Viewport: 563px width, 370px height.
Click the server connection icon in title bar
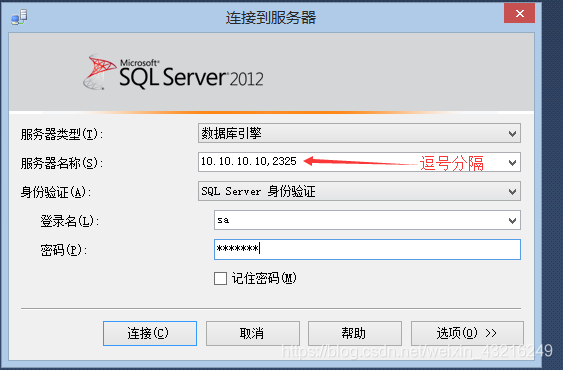point(19,17)
